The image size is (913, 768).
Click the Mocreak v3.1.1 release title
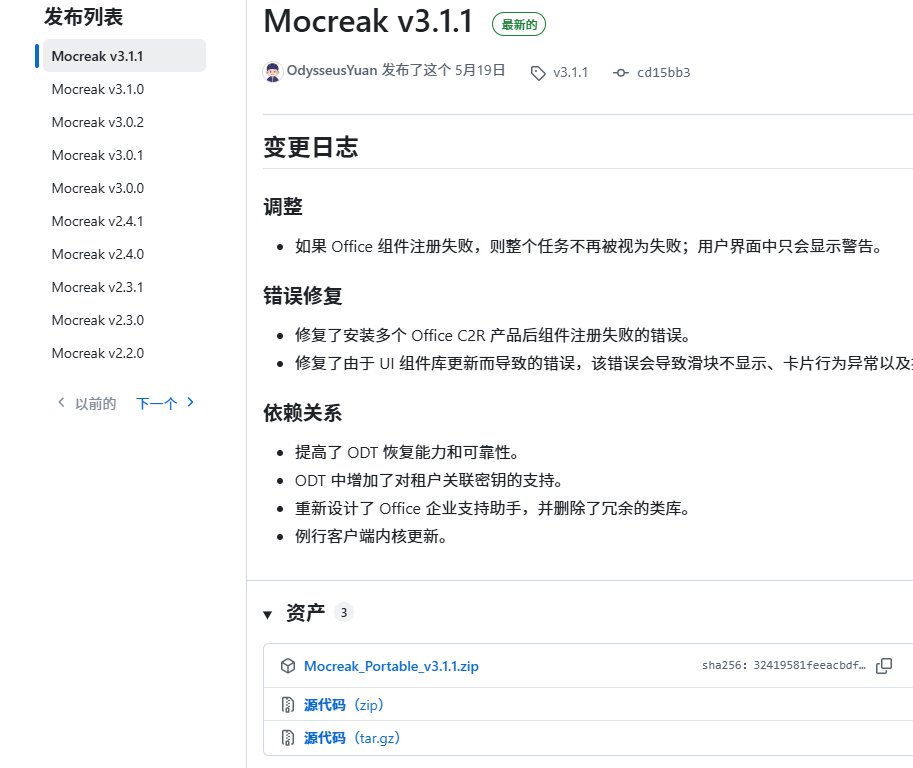click(368, 22)
